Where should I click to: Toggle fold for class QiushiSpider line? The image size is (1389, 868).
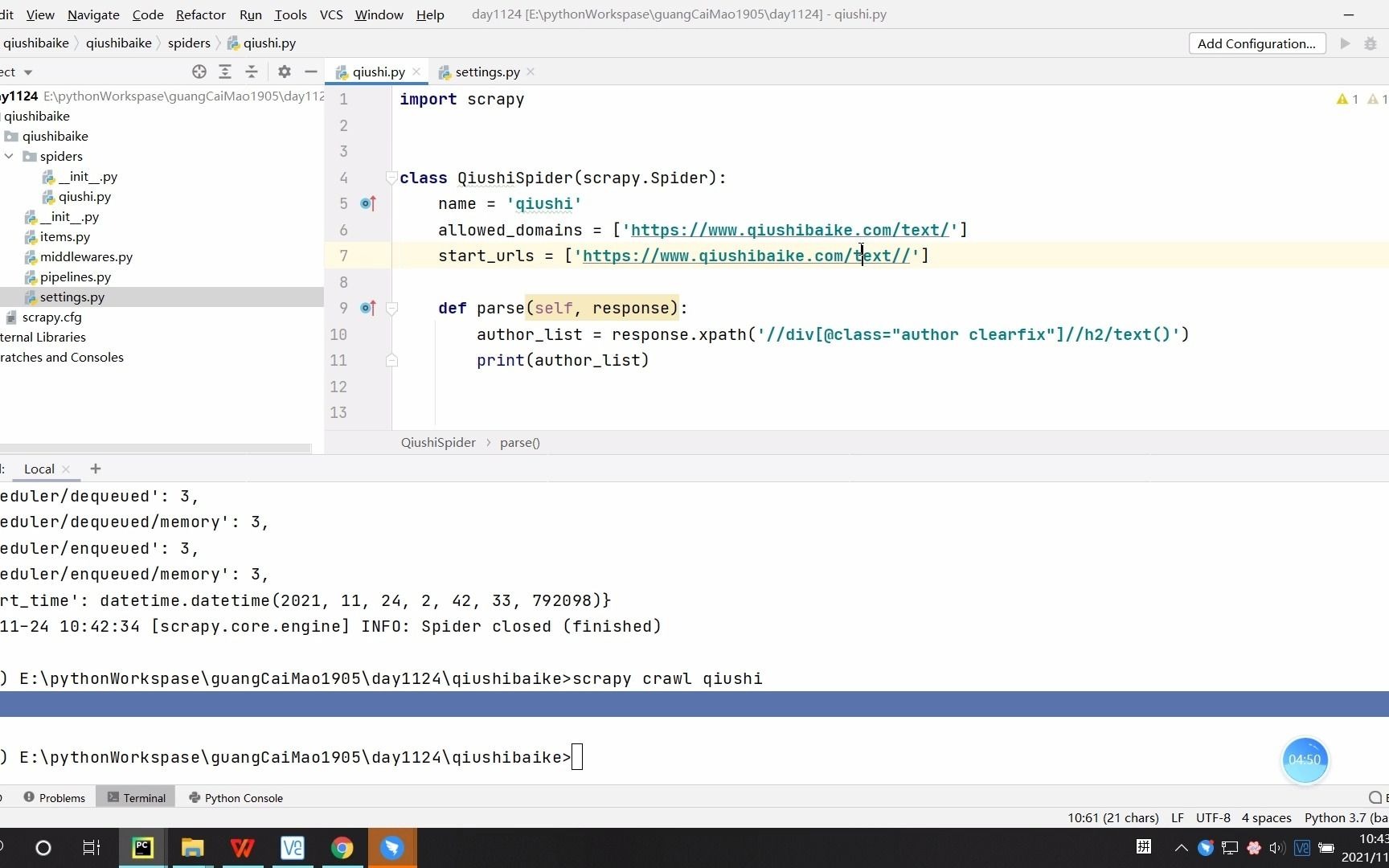coord(391,178)
